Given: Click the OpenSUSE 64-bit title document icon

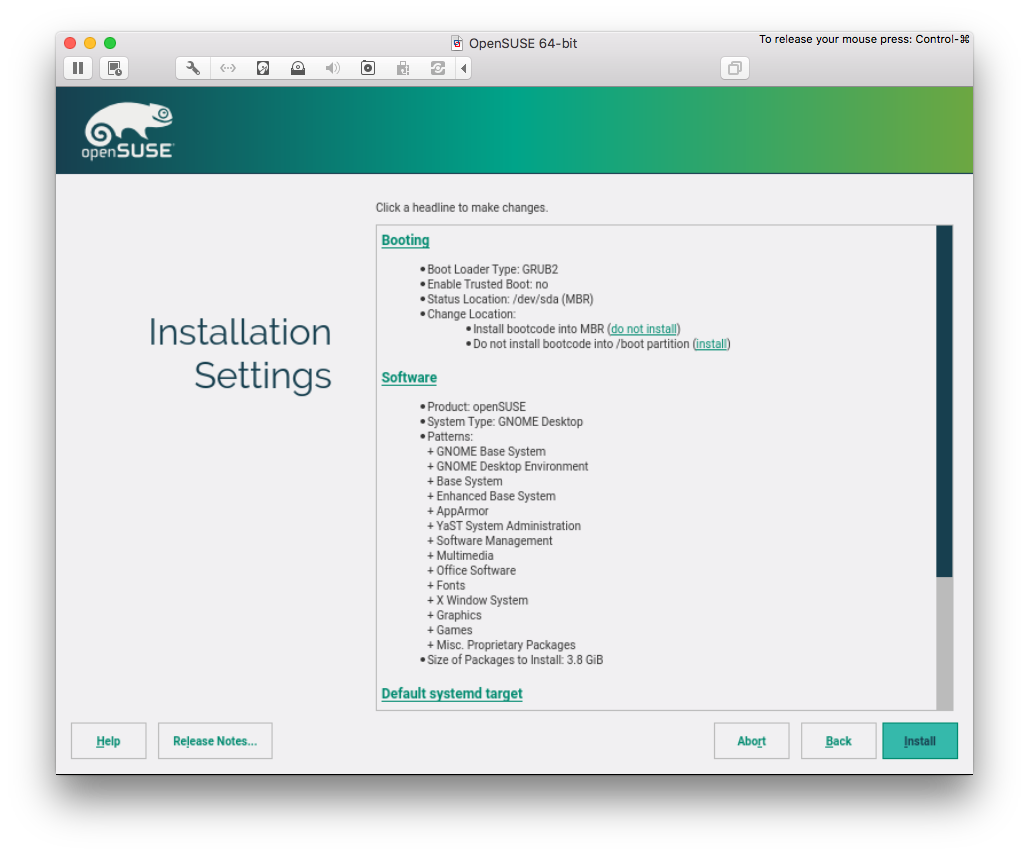Looking at the screenshot, I should 457,43.
